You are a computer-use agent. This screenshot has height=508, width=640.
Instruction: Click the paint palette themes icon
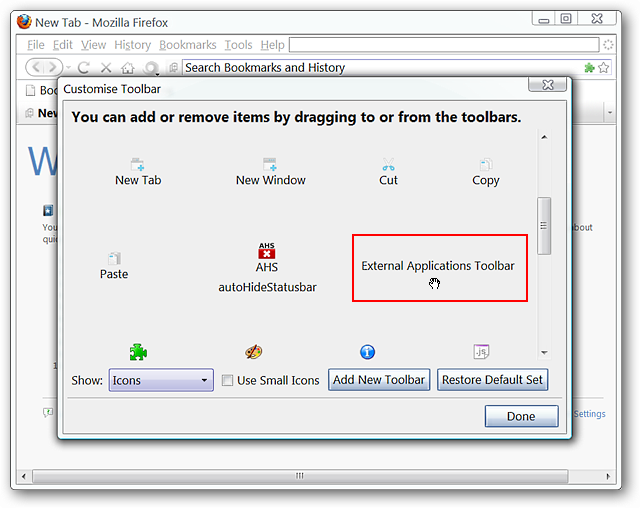pos(253,352)
